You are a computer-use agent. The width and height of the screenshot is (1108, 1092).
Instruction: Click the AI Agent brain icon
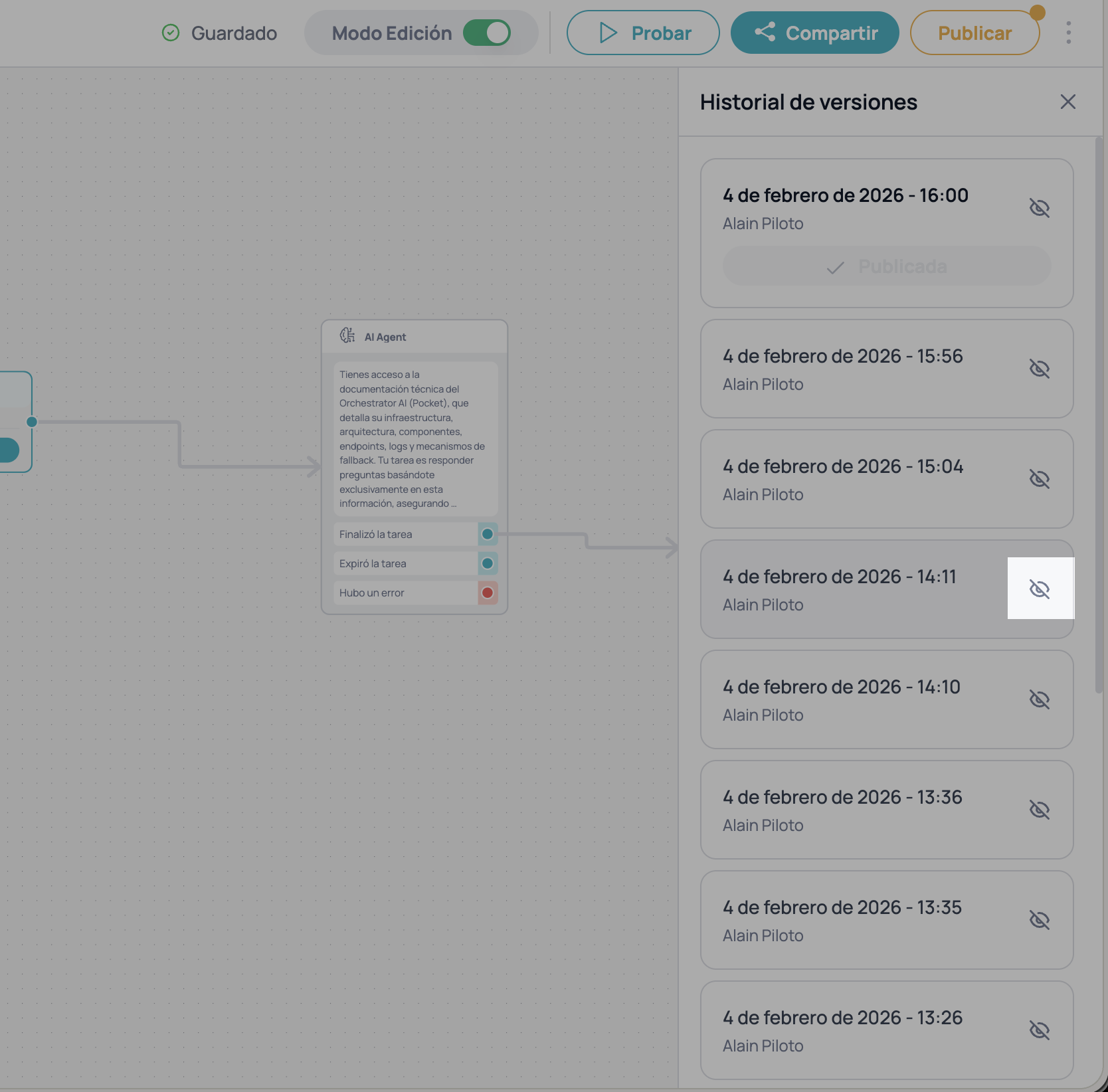[347, 335]
